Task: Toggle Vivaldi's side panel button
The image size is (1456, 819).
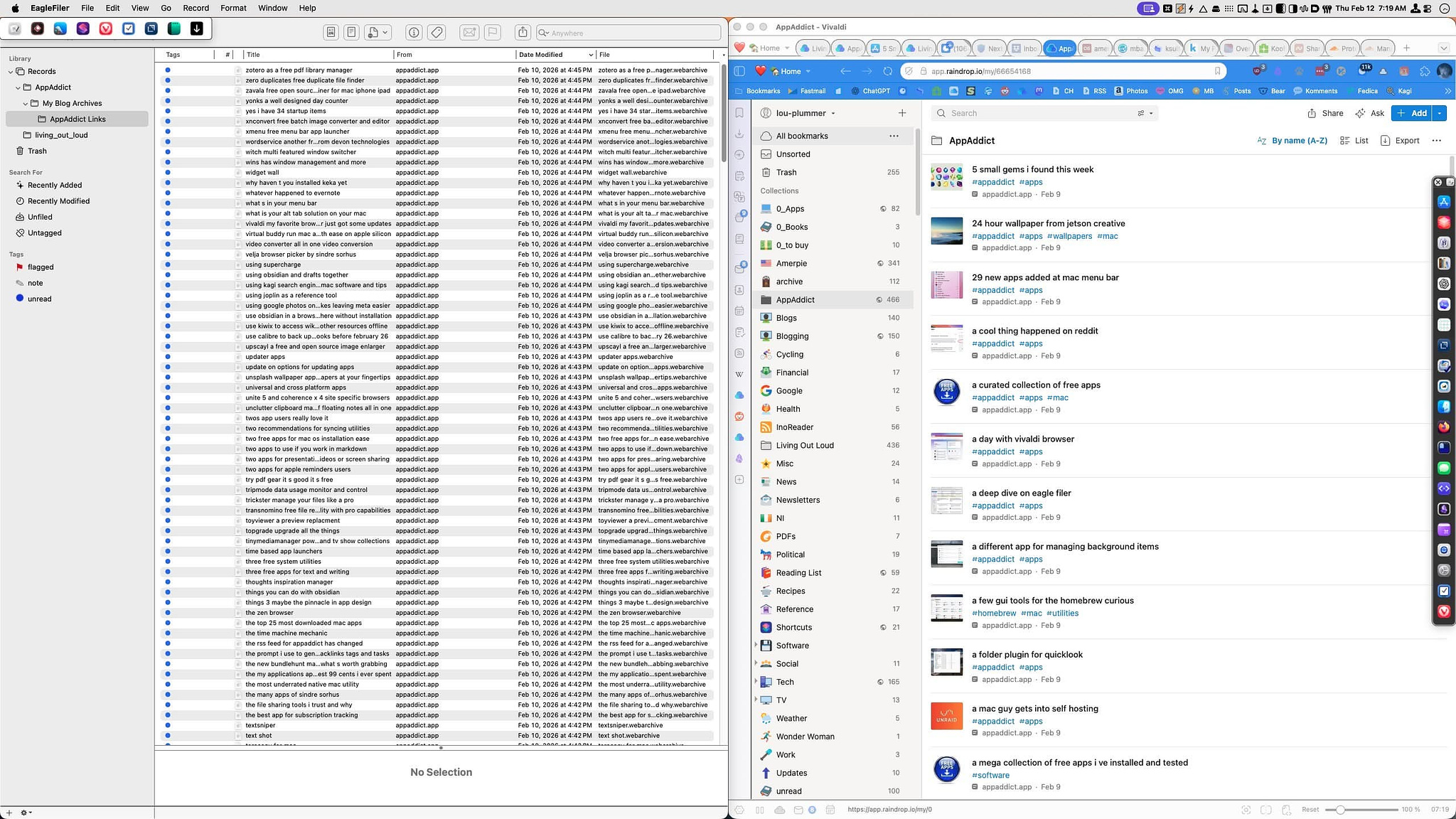Action: [x=739, y=71]
